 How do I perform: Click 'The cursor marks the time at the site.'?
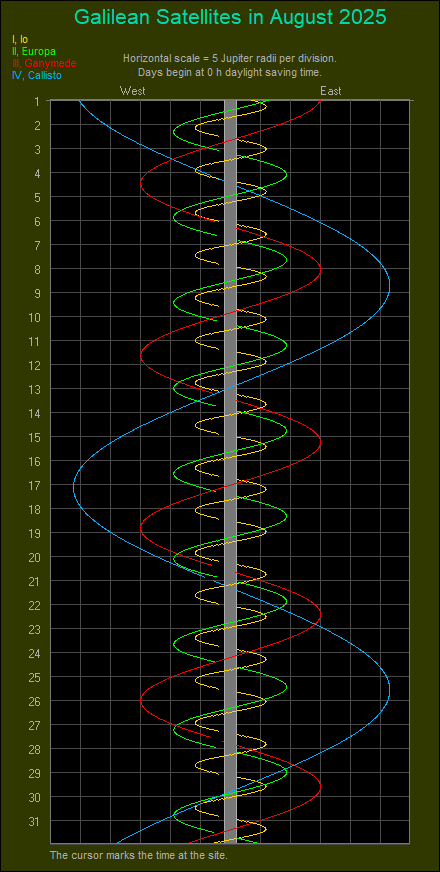[x=139, y=855]
